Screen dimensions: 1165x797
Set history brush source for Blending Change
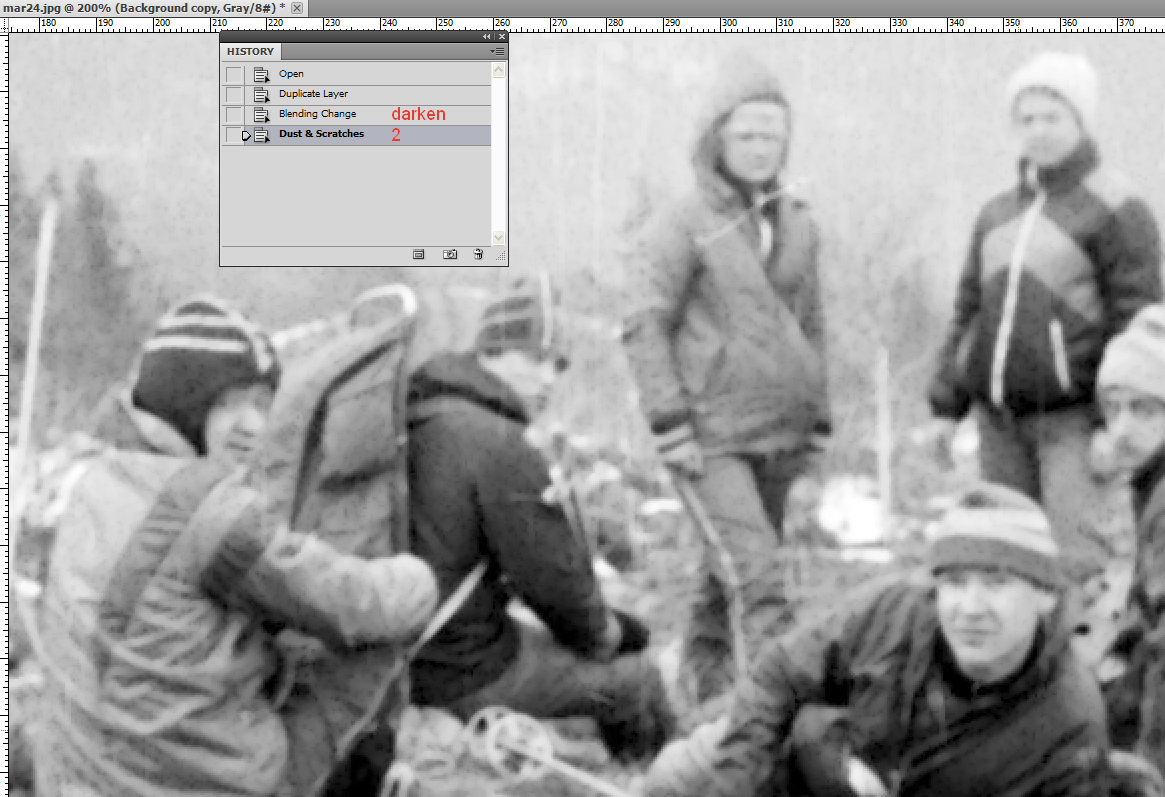(x=233, y=114)
